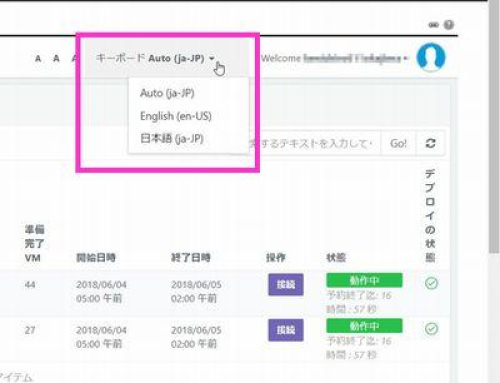Click the デプロイの状態 column header
The width and height of the screenshot is (500, 383).
pyautogui.click(x=430, y=216)
